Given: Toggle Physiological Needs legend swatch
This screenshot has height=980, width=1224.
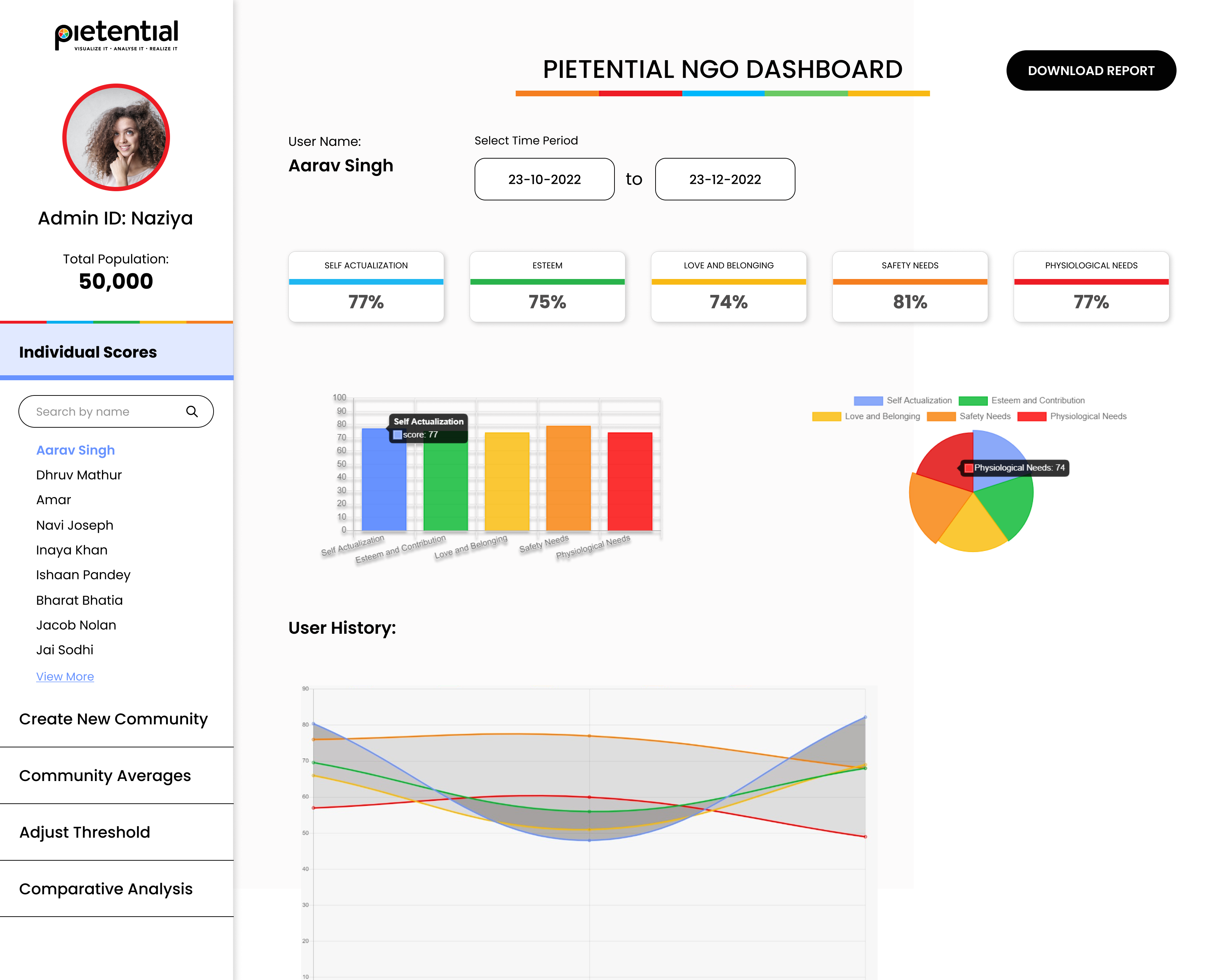Looking at the screenshot, I should pyautogui.click(x=1032, y=416).
